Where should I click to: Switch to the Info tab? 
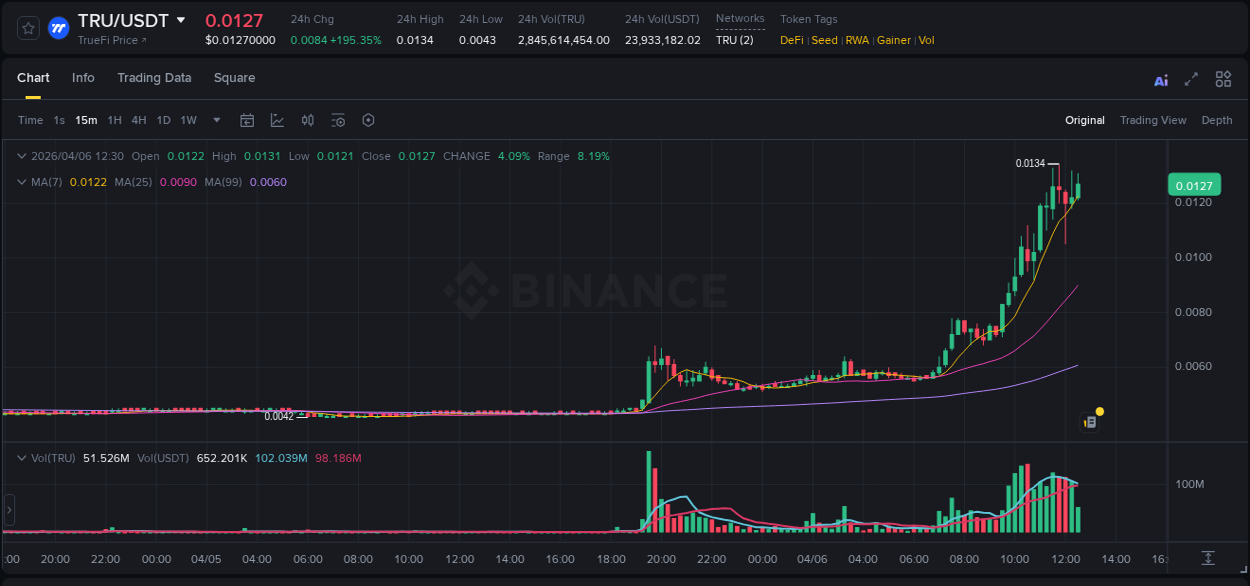(x=83, y=78)
